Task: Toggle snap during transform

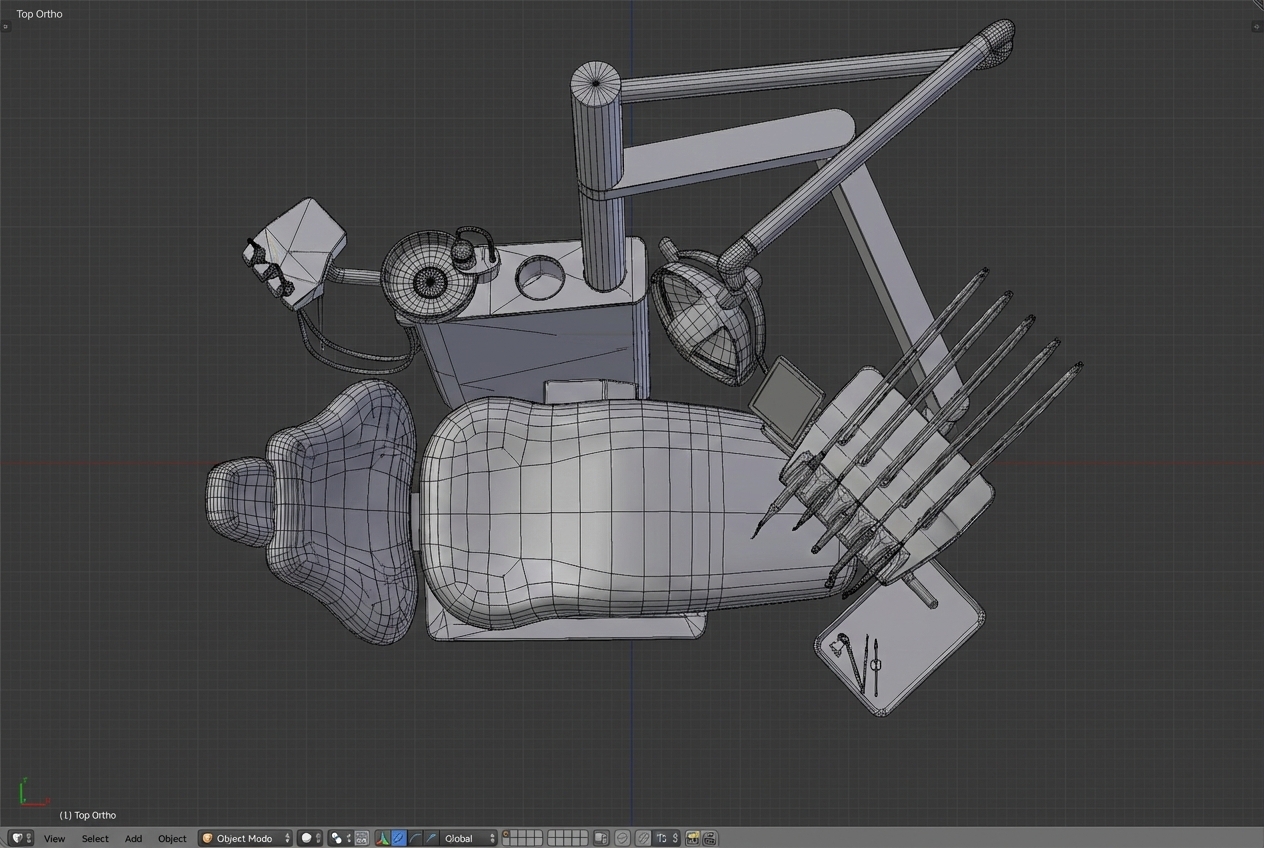Action: click(643, 838)
